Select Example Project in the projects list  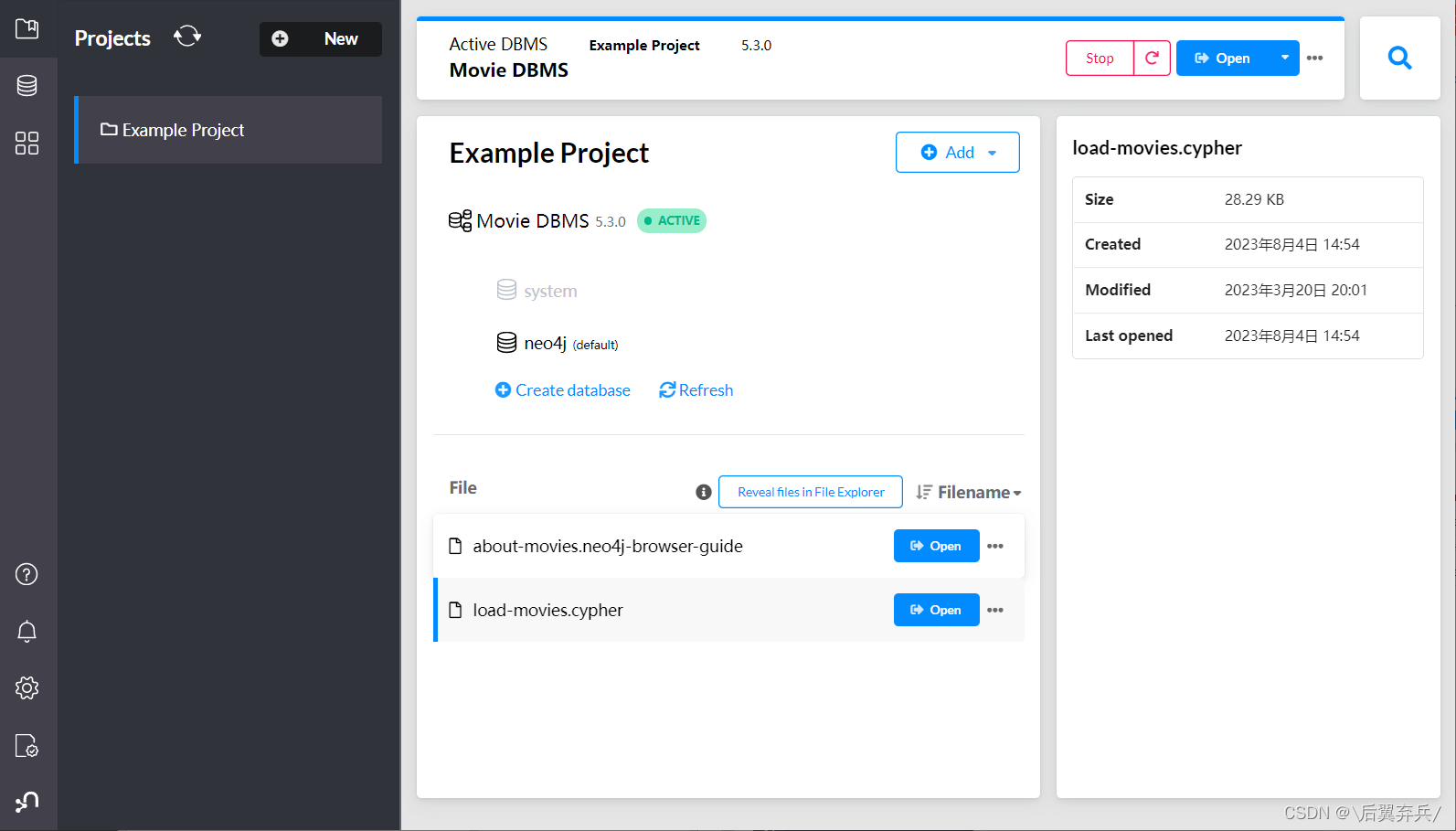click(x=228, y=130)
